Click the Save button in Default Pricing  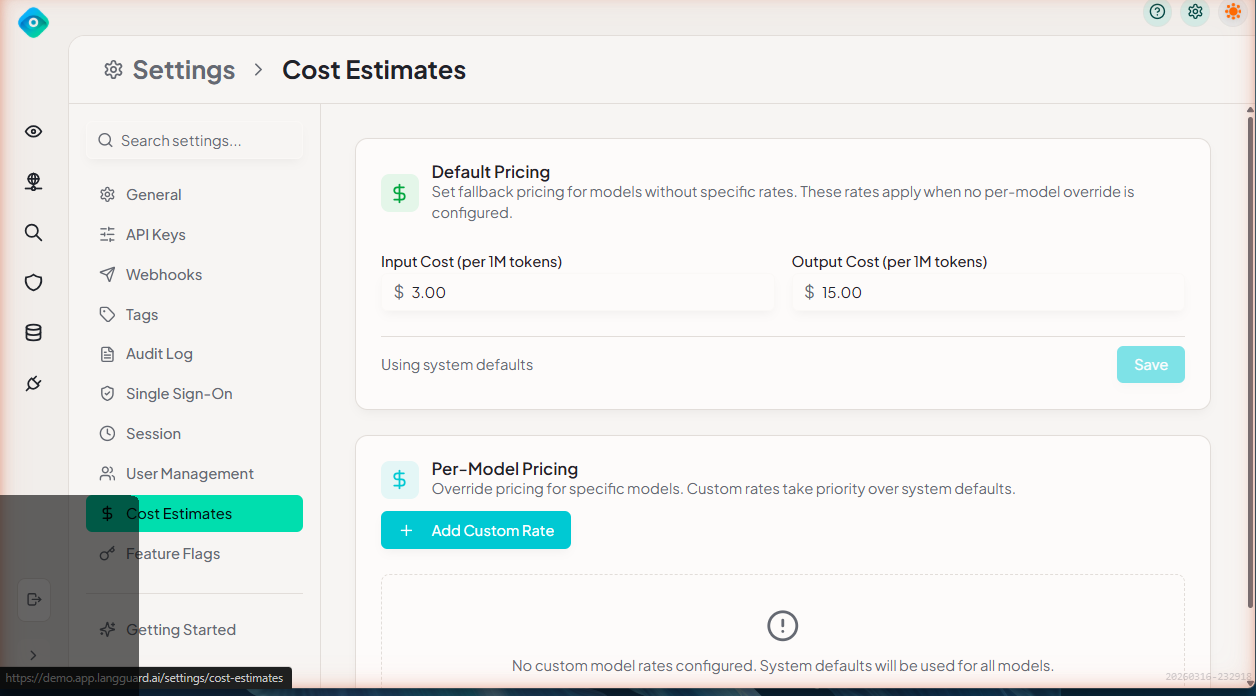point(1150,365)
